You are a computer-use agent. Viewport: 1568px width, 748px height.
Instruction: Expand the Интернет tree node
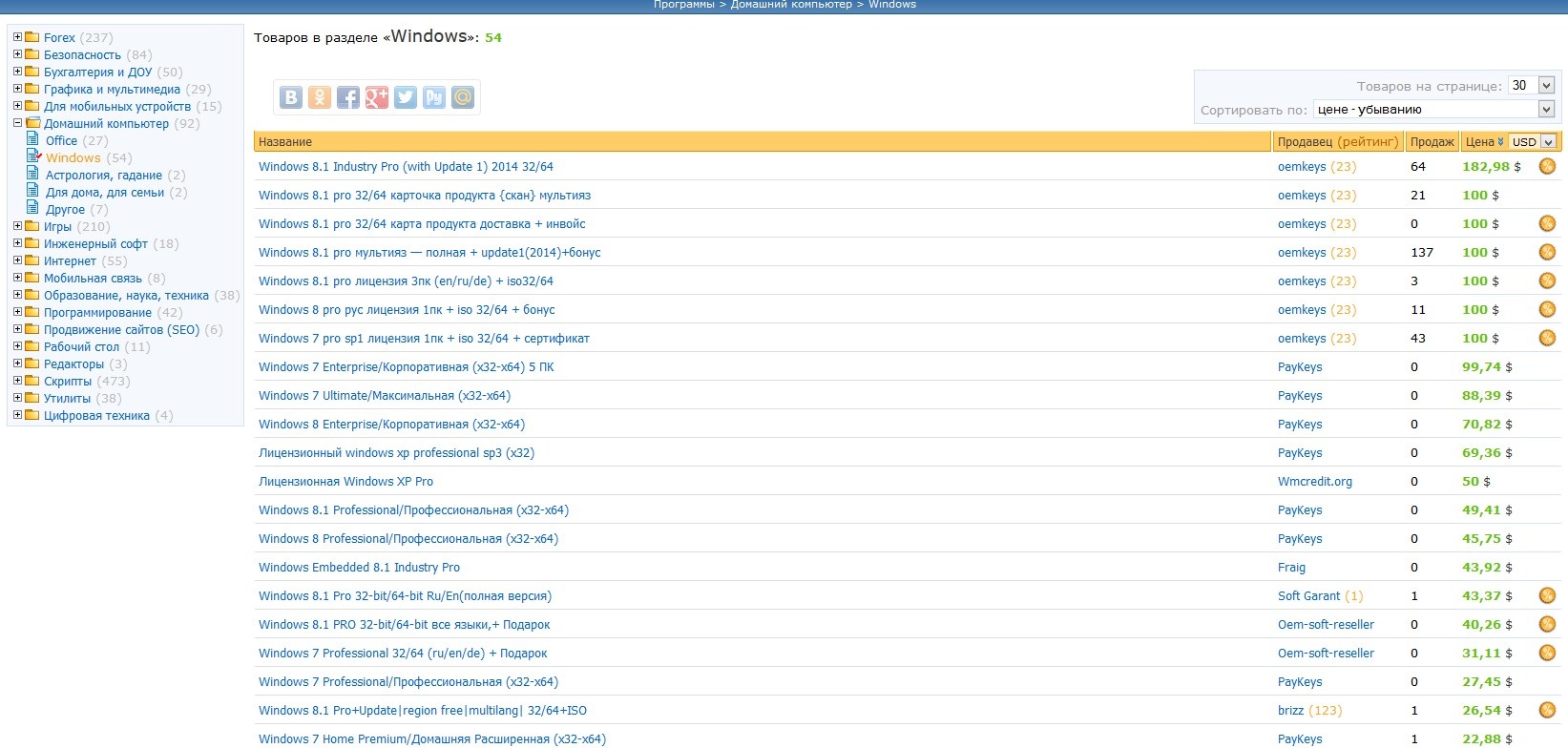(17, 260)
